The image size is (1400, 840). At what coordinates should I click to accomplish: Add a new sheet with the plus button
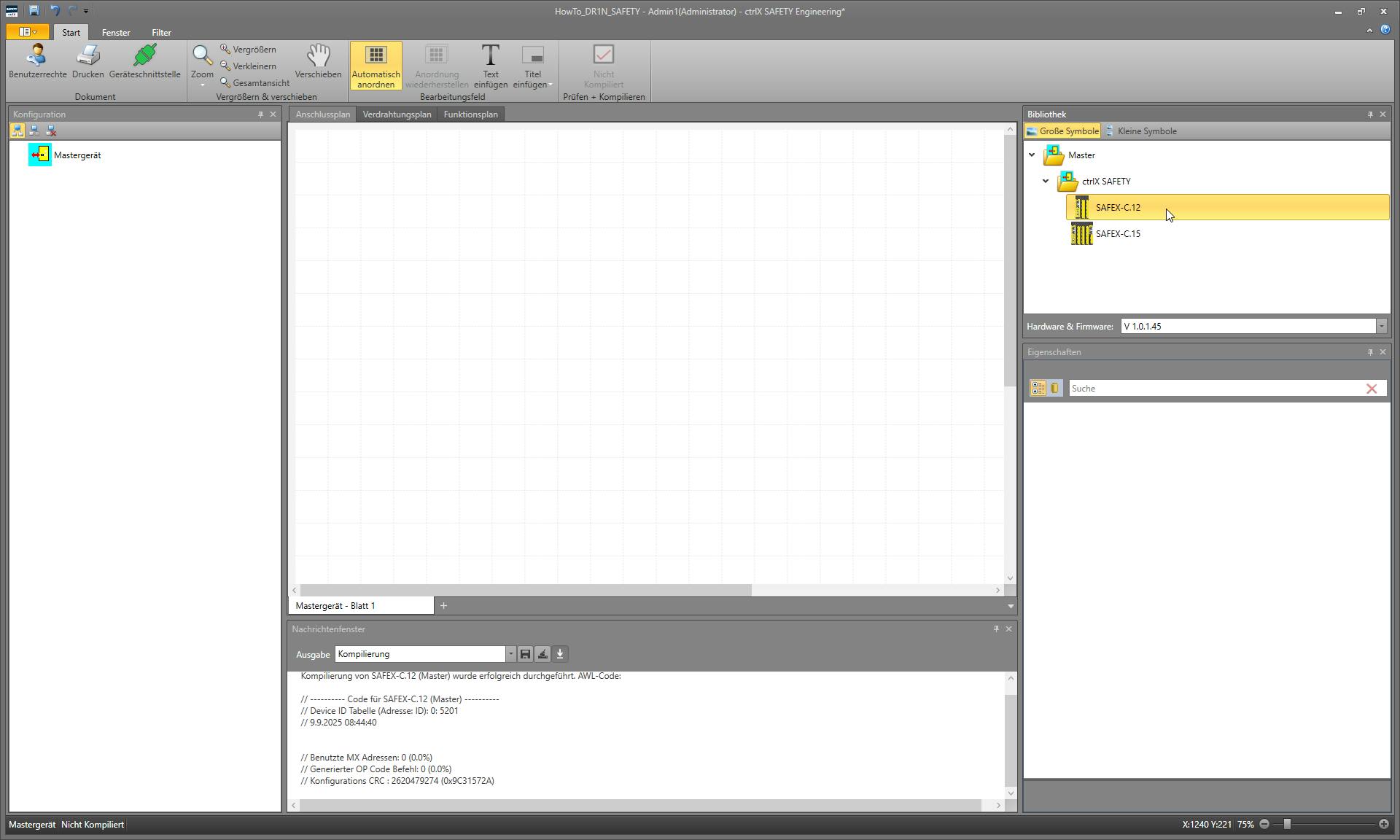pos(443,606)
